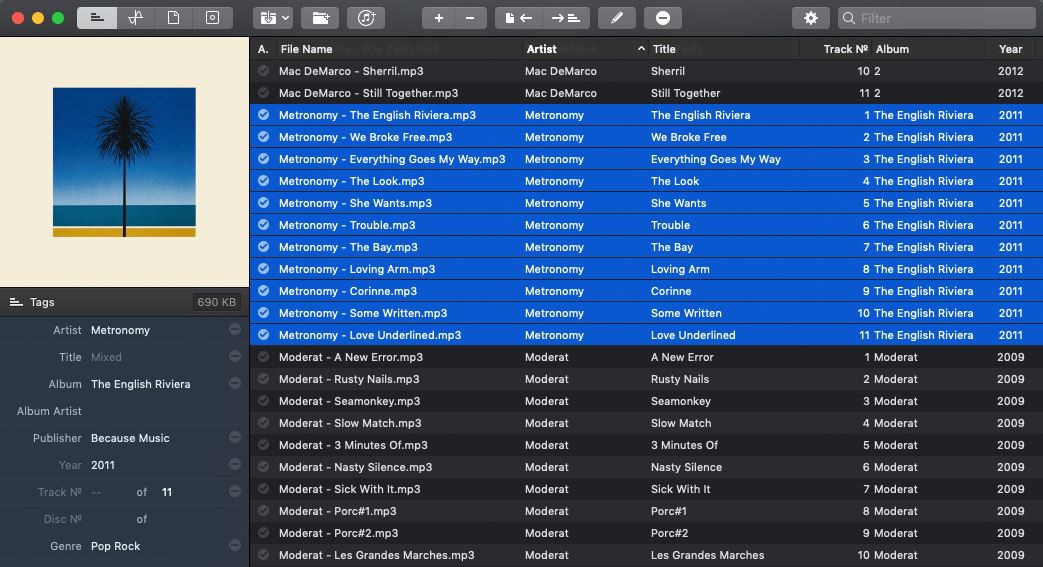The width and height of the screenshot is (1043, 567).
Task: Click the add from music library icon
Action: pyautogui.click(x=367, y=18)
